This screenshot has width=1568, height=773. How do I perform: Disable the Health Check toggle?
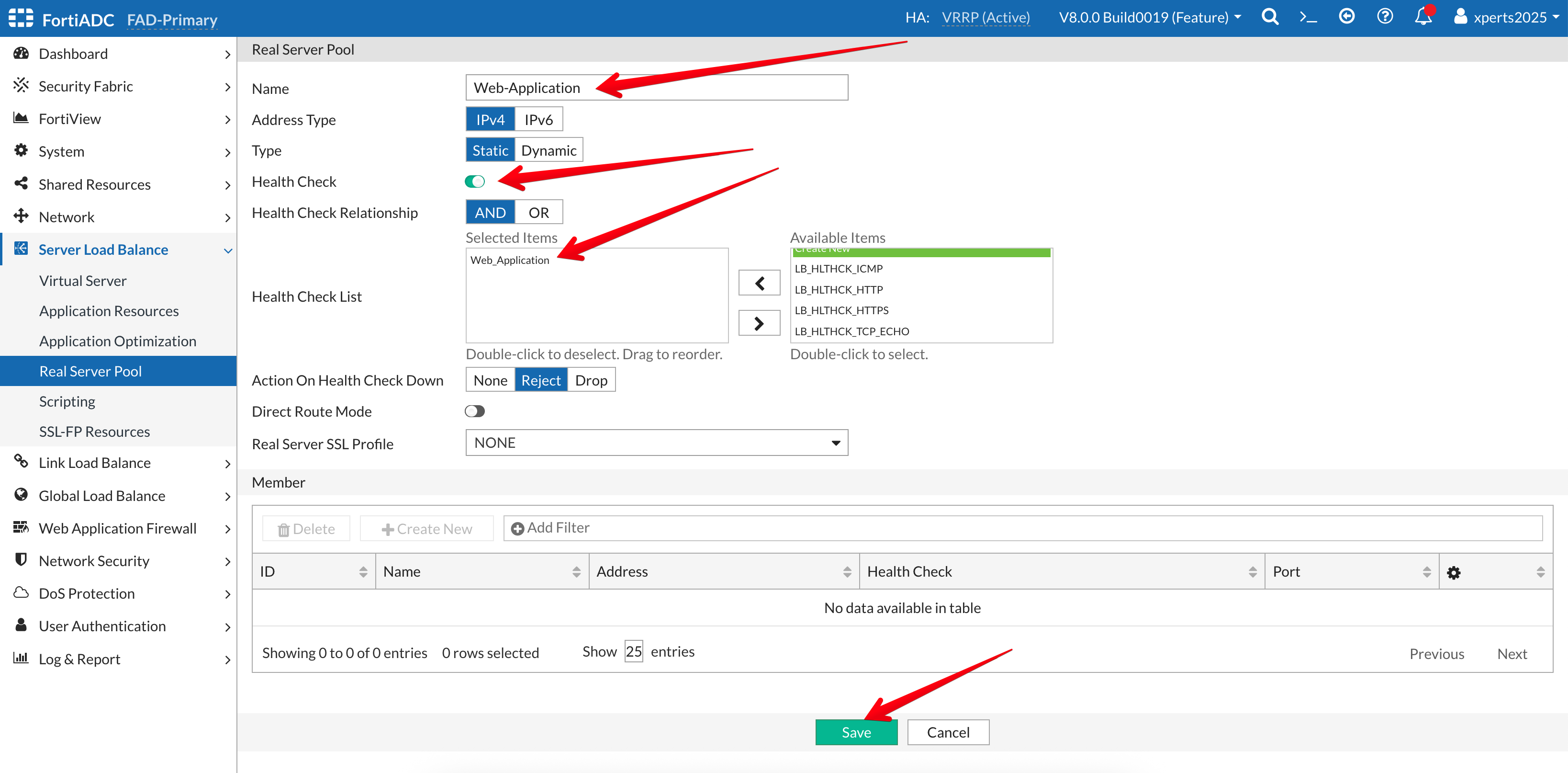(x=474, y=182)
